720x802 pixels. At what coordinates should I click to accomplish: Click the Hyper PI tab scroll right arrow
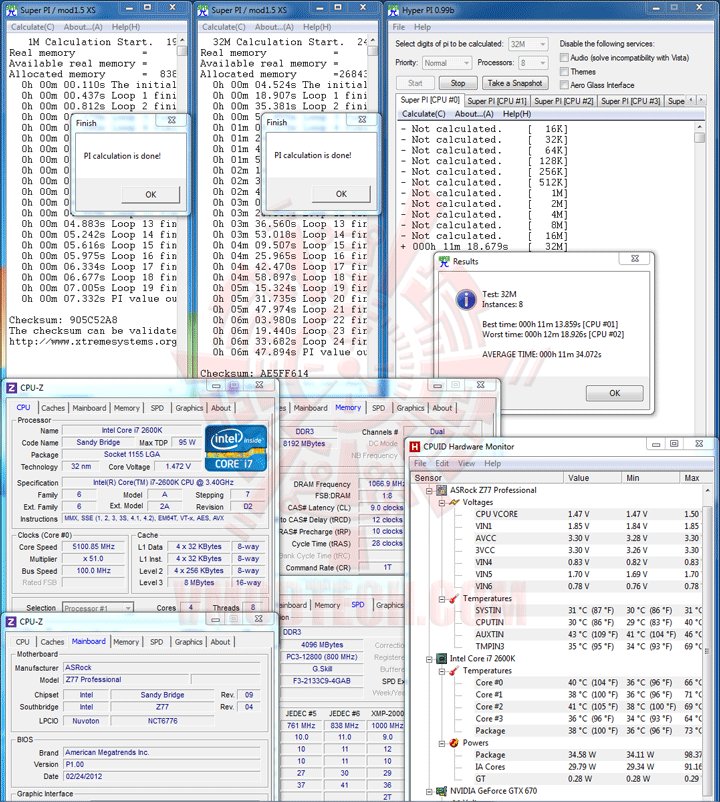[x=701, y=100]
